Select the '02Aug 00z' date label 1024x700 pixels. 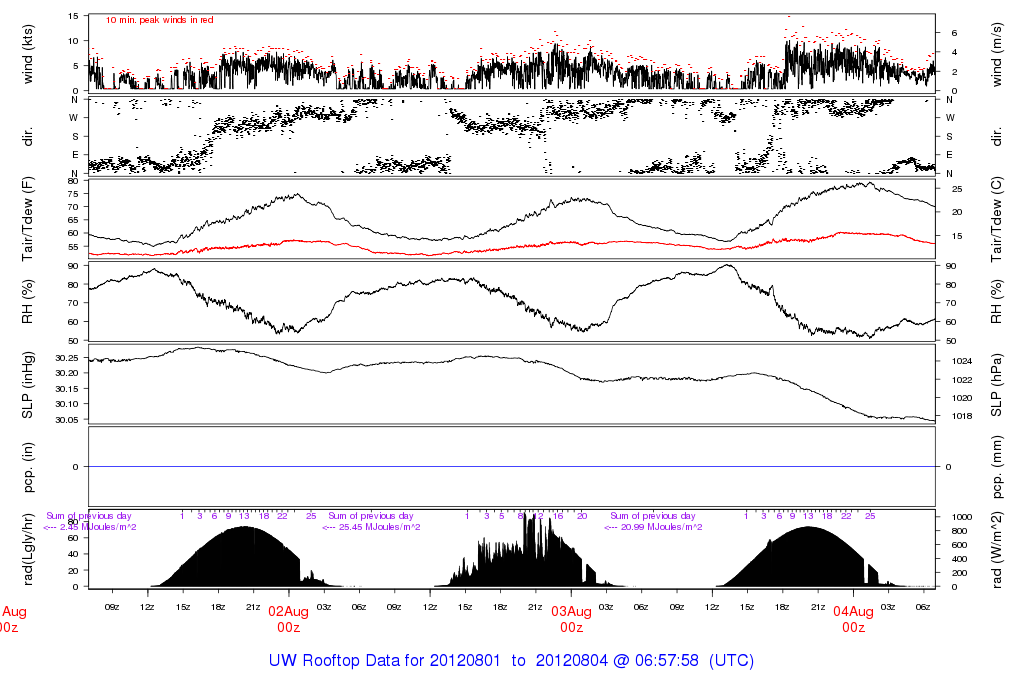(x=289, y=619)
